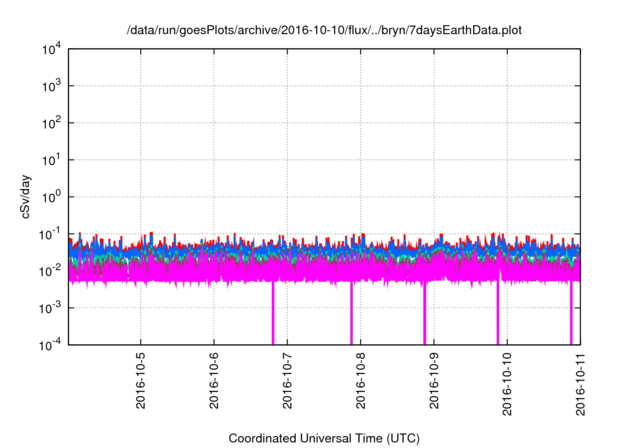Click the magenta dropout spike before 2016-10-11

click(571, 313)
